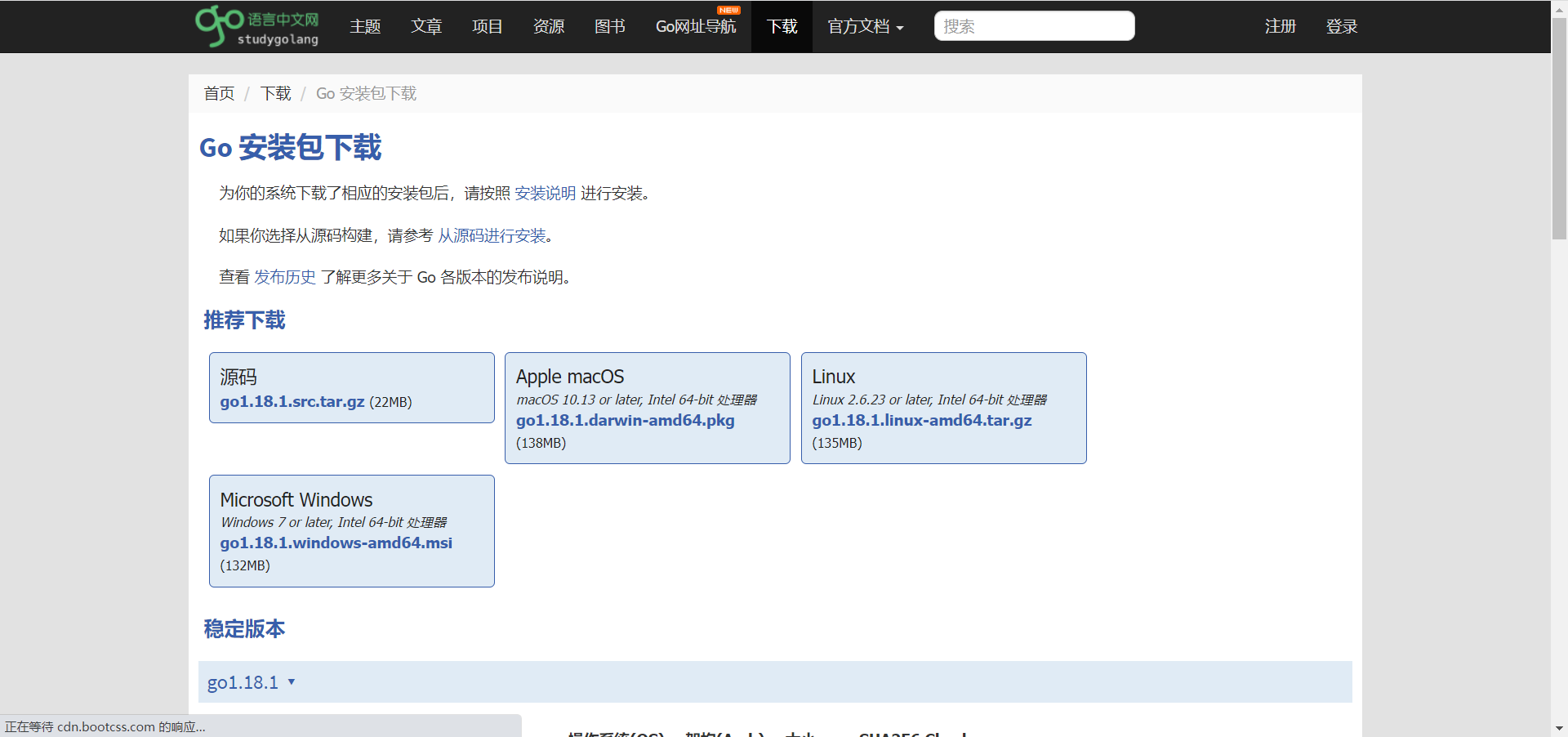Click the studygolang Go logo

[257, 26]
